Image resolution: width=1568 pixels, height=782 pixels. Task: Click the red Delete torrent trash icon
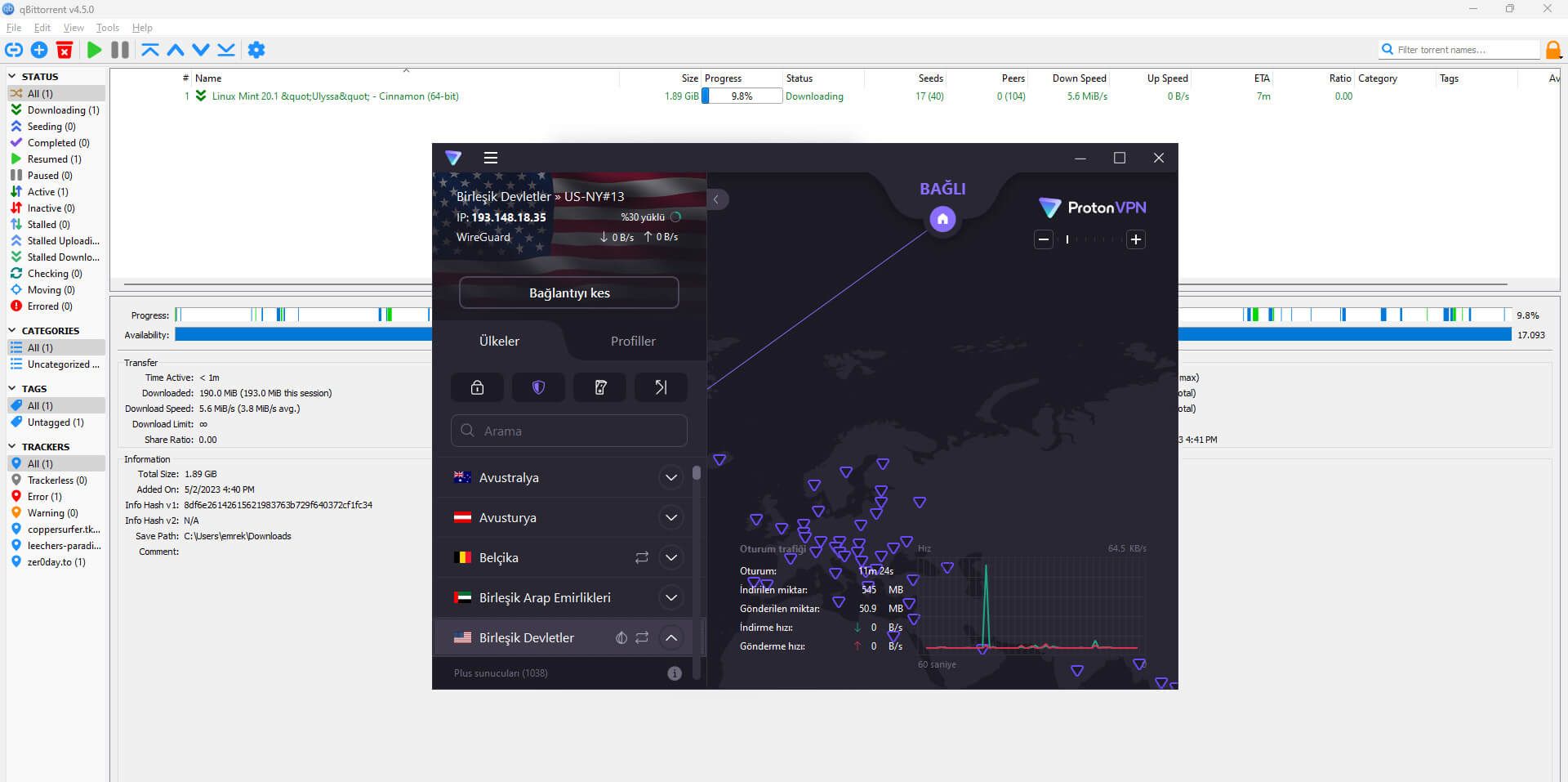pos(65,50)
